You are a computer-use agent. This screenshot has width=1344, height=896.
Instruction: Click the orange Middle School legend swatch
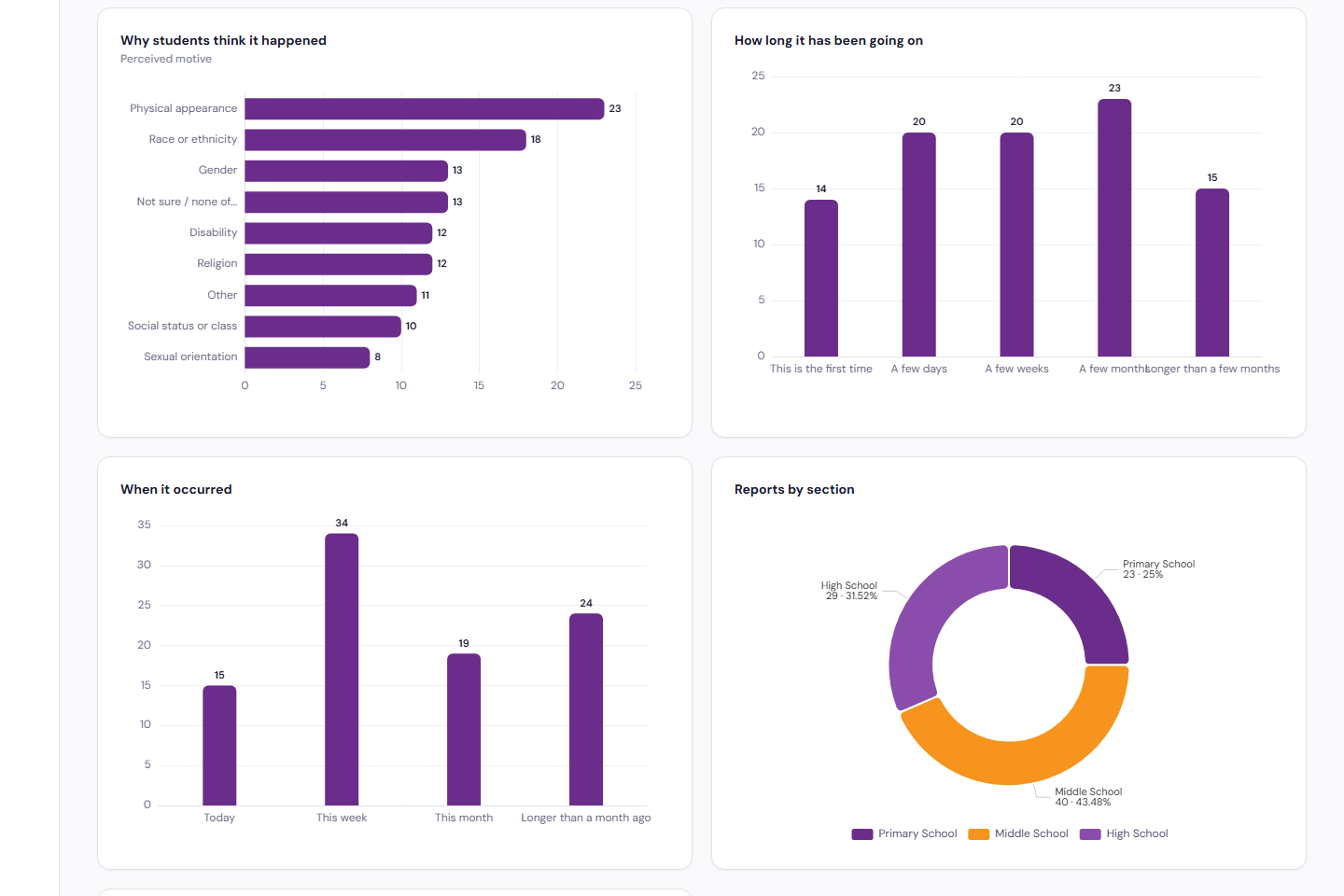coord(979,834)
